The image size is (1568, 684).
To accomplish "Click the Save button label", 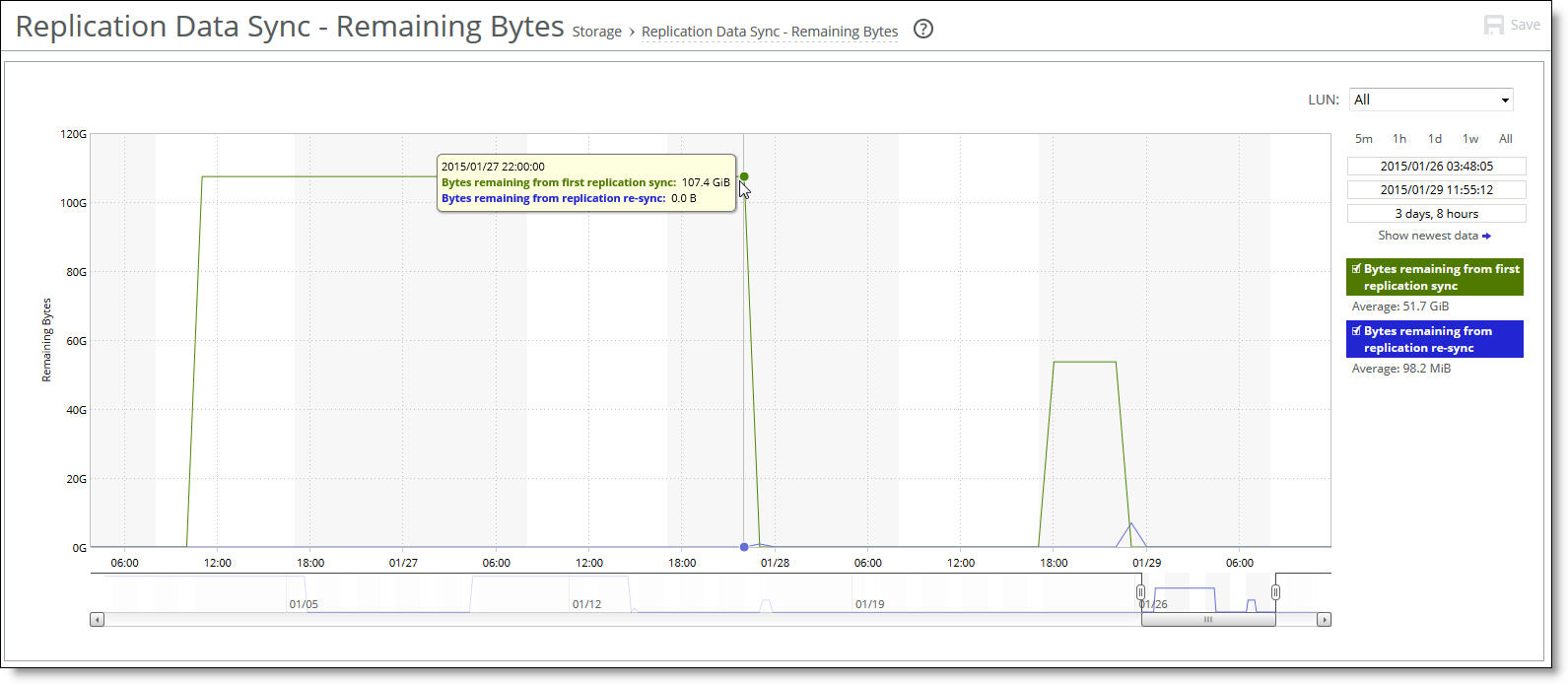I will pyautogui.click(x=1525, y=25).
